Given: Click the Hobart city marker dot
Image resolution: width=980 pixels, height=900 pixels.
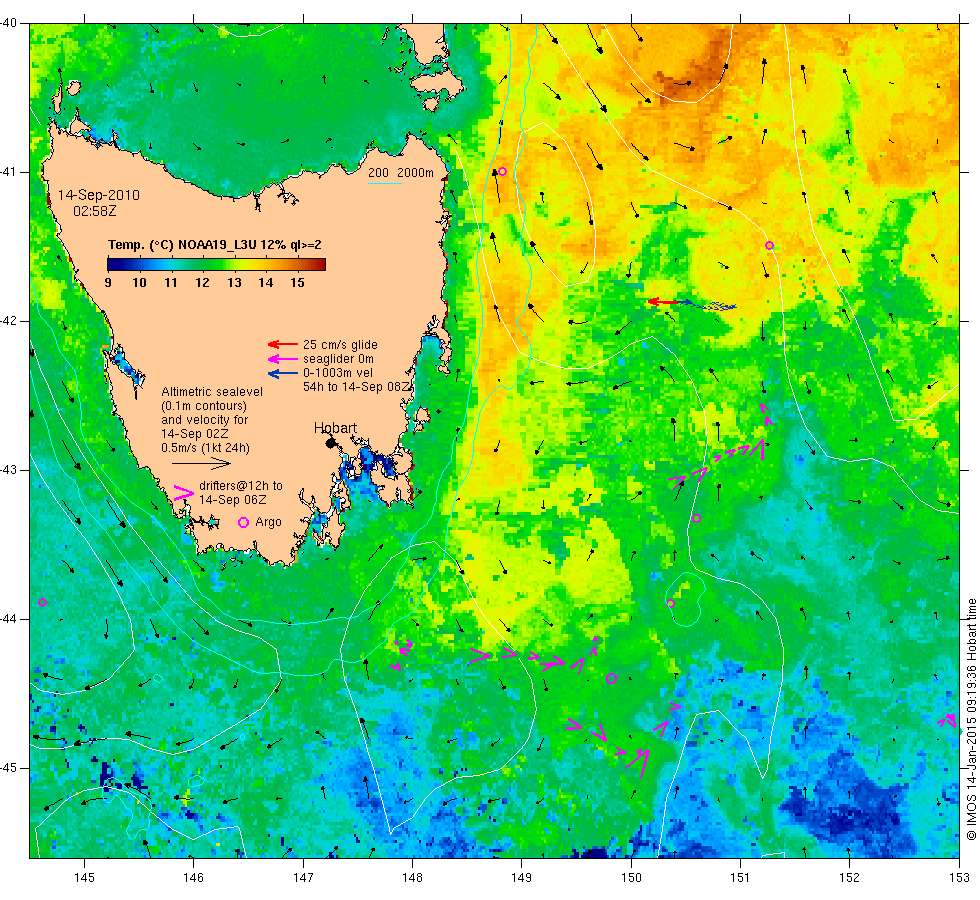Looking at the screenshot, I should click(331, 443).
